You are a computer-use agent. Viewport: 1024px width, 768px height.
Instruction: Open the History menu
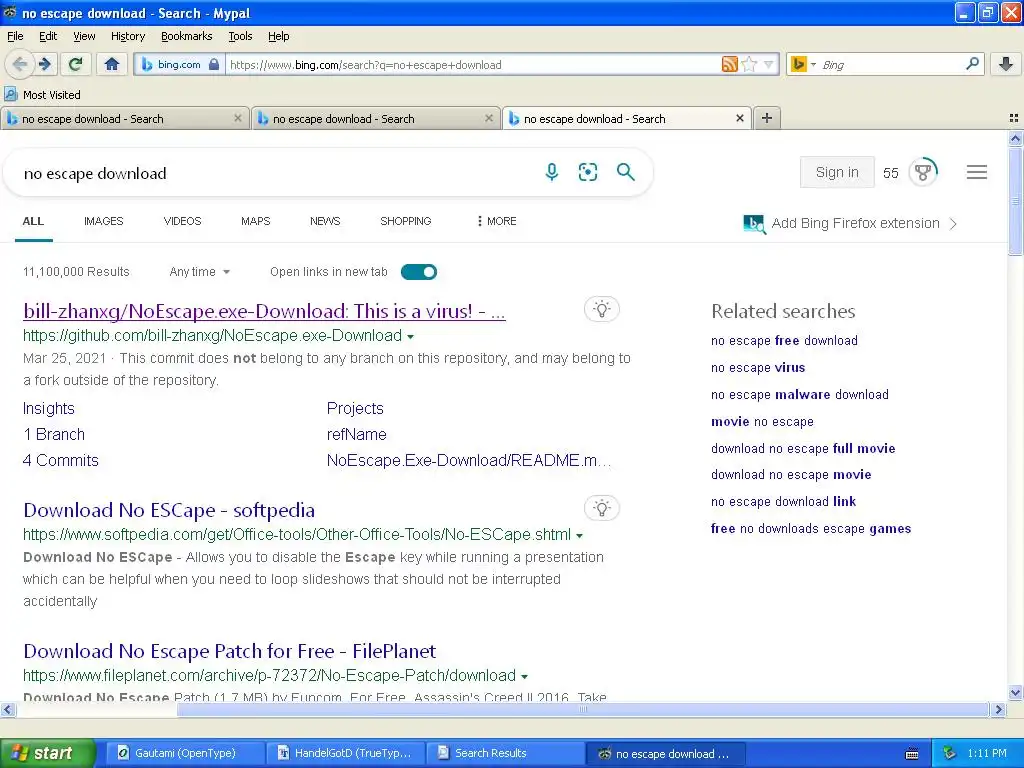pos(127,36)
